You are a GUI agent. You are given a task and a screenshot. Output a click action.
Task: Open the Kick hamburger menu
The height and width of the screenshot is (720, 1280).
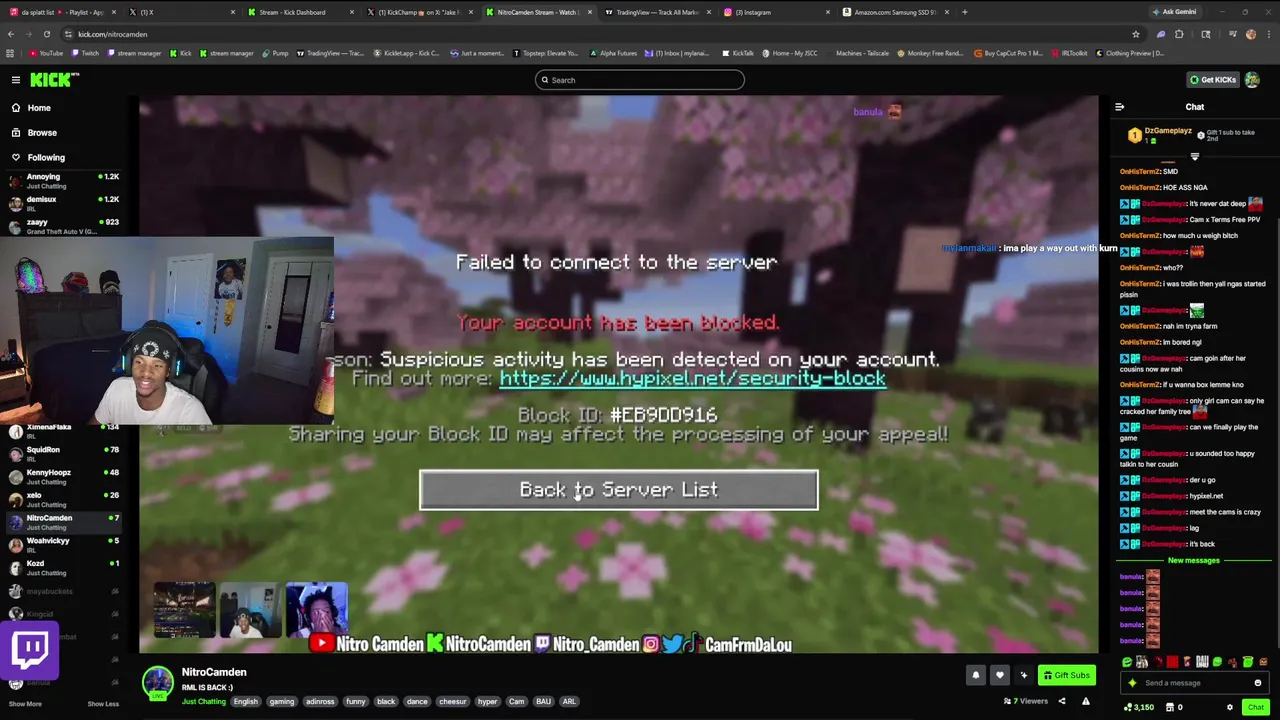pos(15,80)
